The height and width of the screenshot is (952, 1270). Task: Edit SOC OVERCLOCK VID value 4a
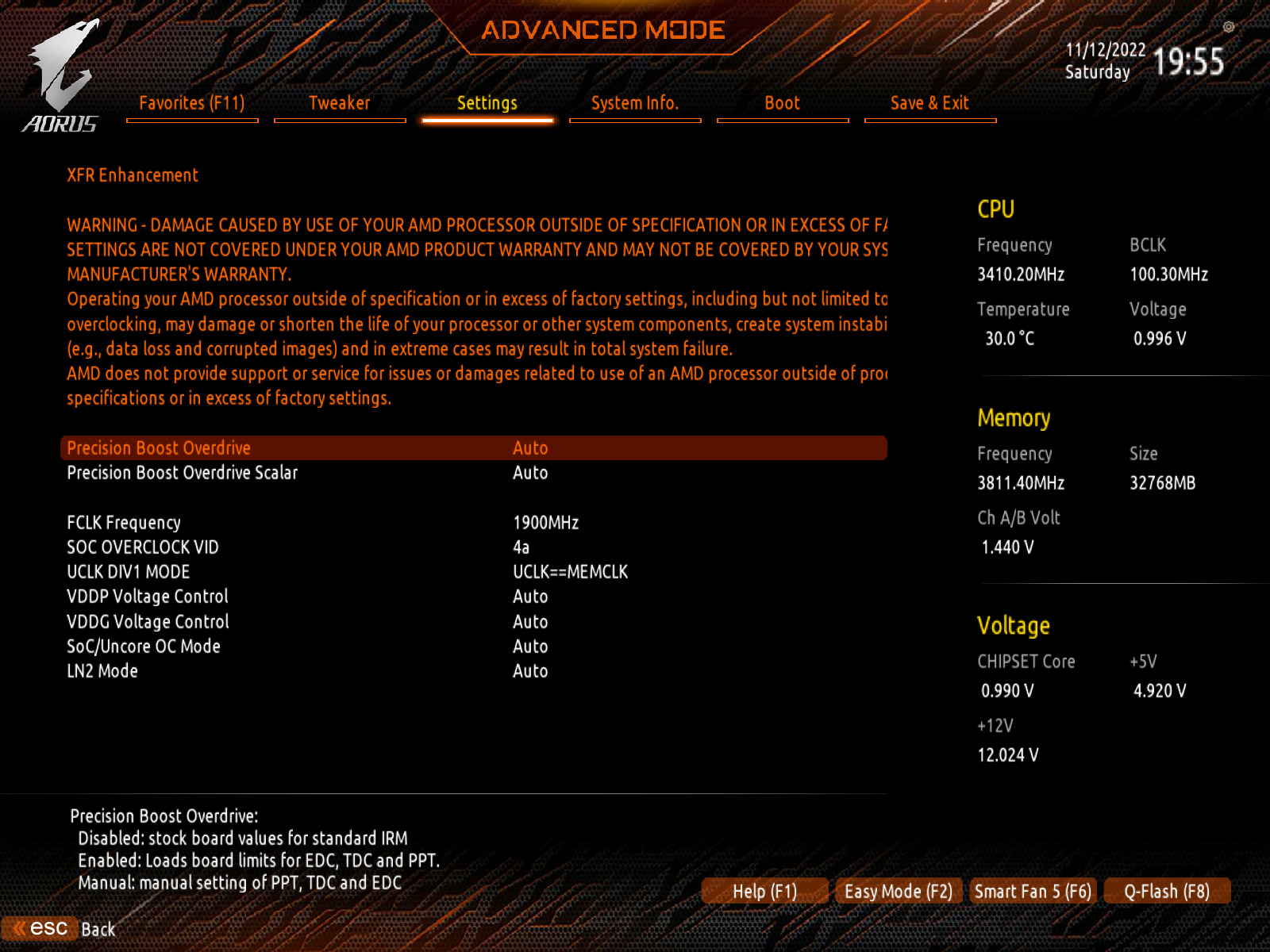coord(521,547)
